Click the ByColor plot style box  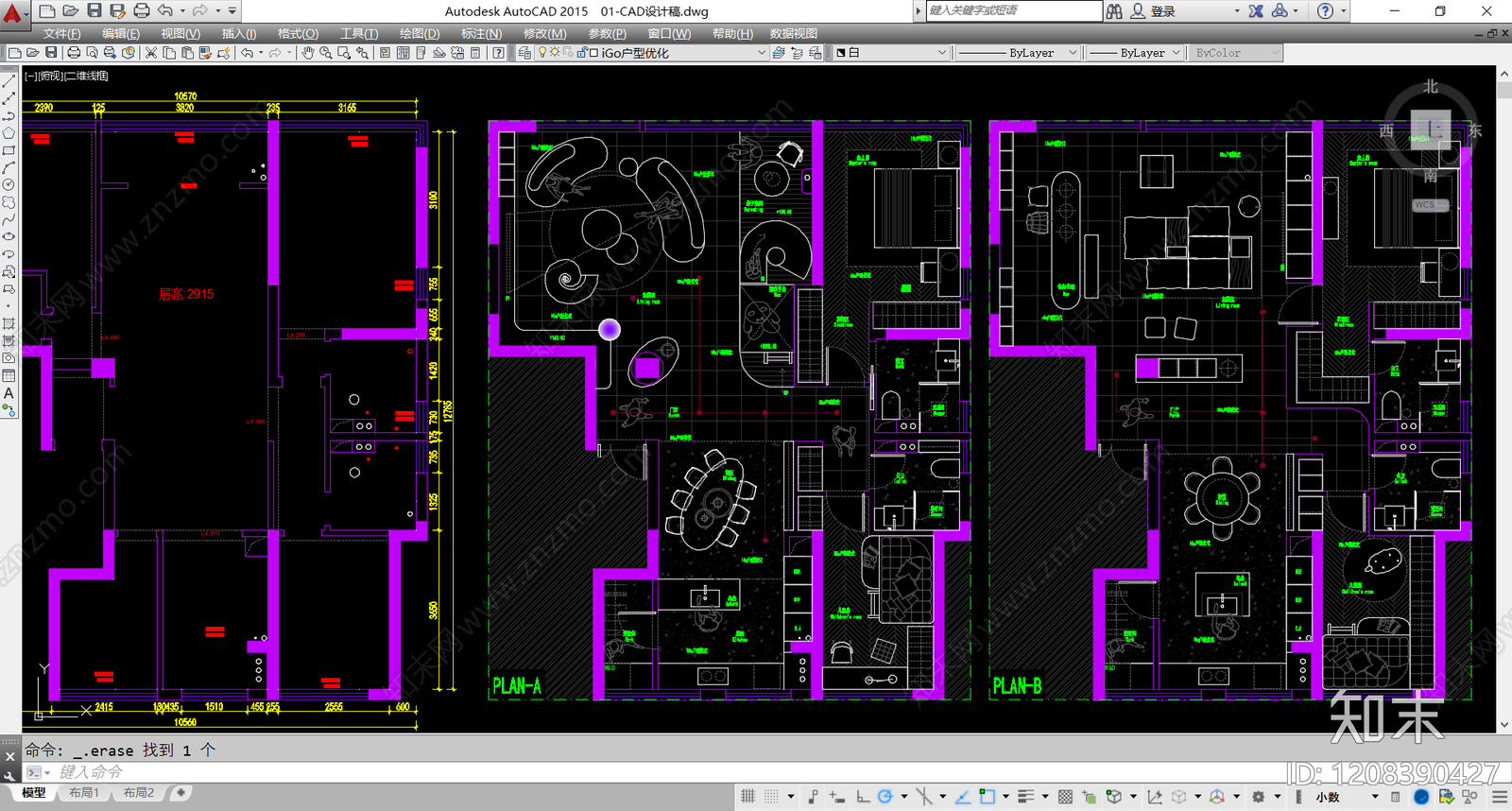(x=1236, y=53)
